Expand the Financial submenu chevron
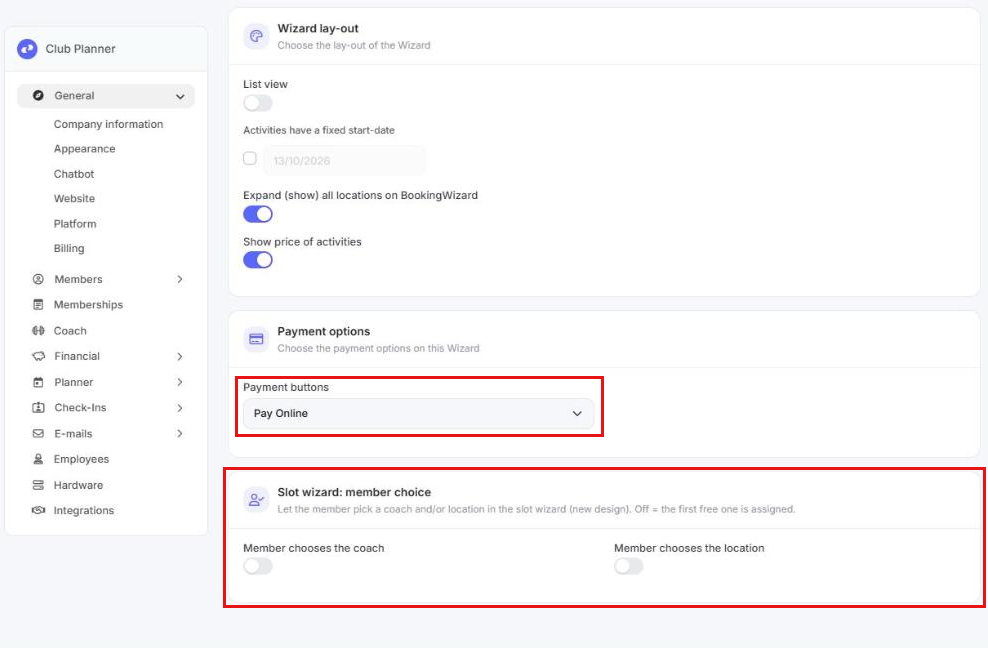 (180, 357)
